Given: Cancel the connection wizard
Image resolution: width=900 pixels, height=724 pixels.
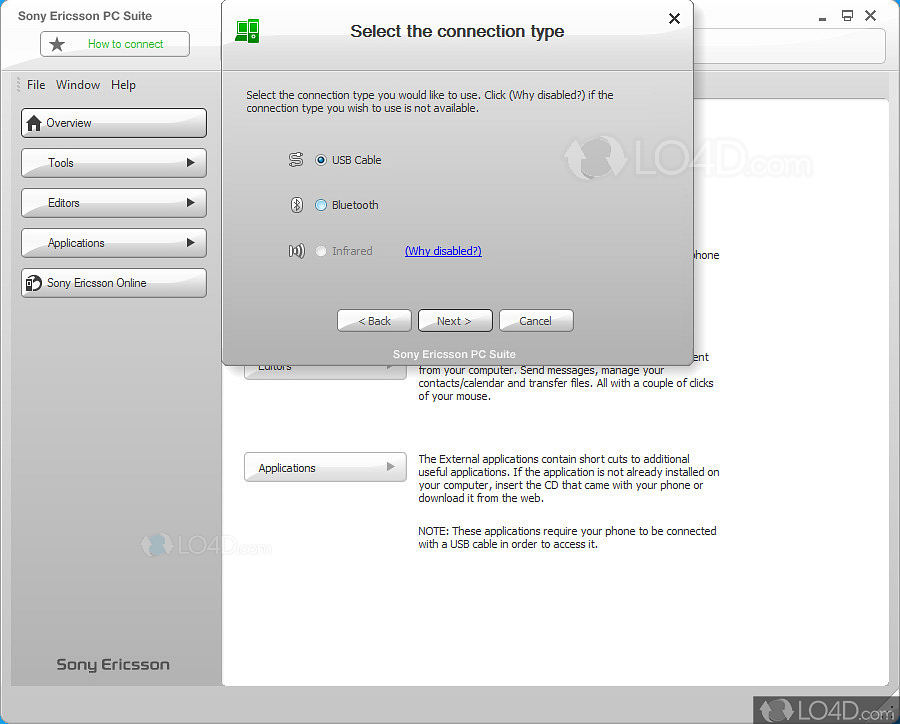Looking at the screenshot, I should 536,320.
